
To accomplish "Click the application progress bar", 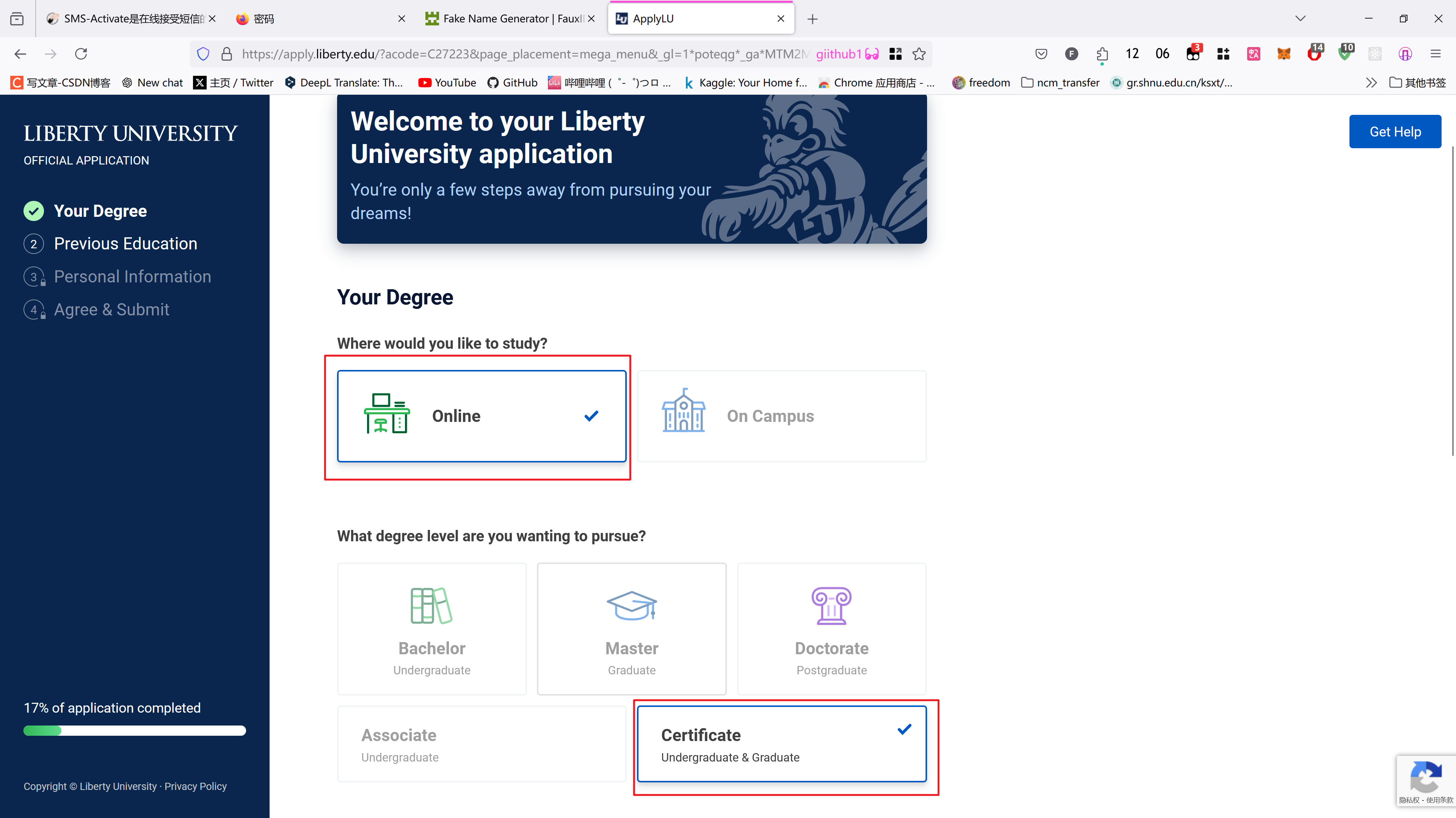I will 135,730.
